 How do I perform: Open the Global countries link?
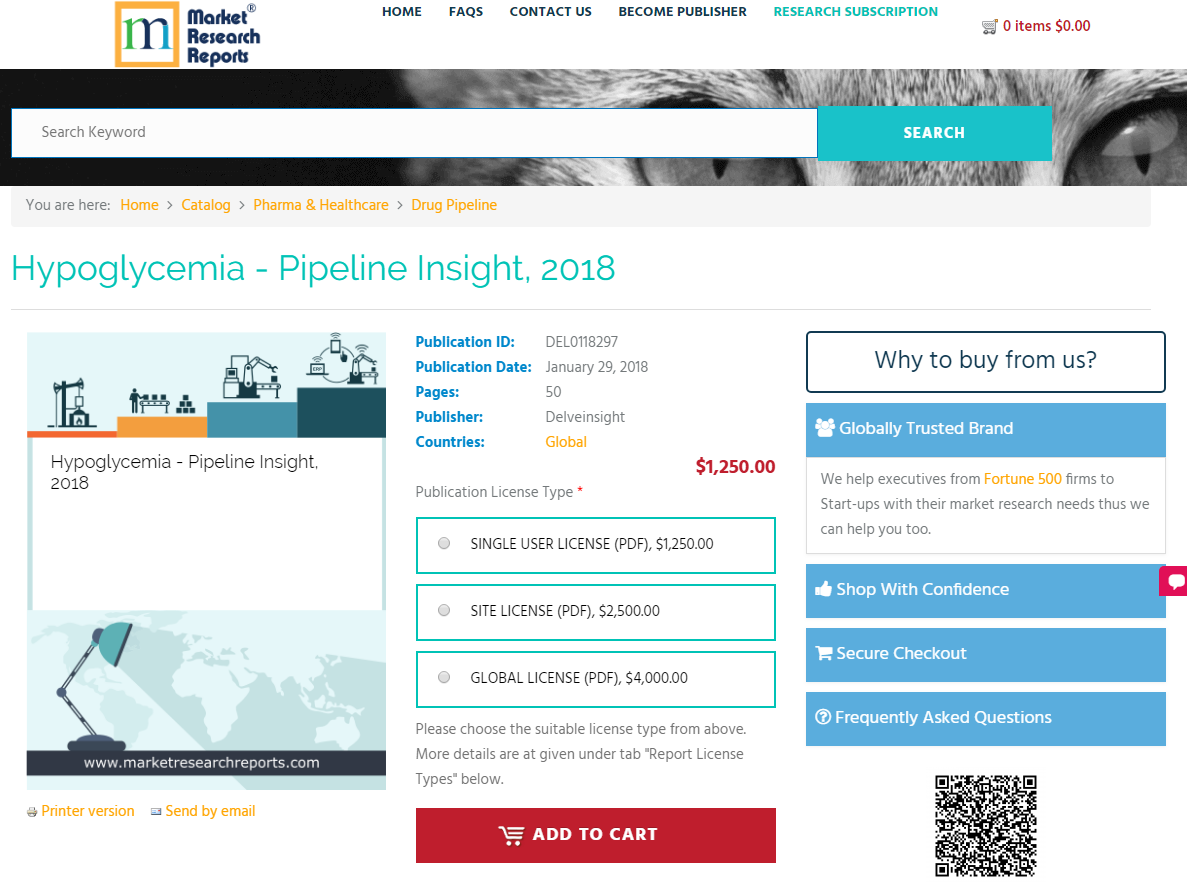566,442
